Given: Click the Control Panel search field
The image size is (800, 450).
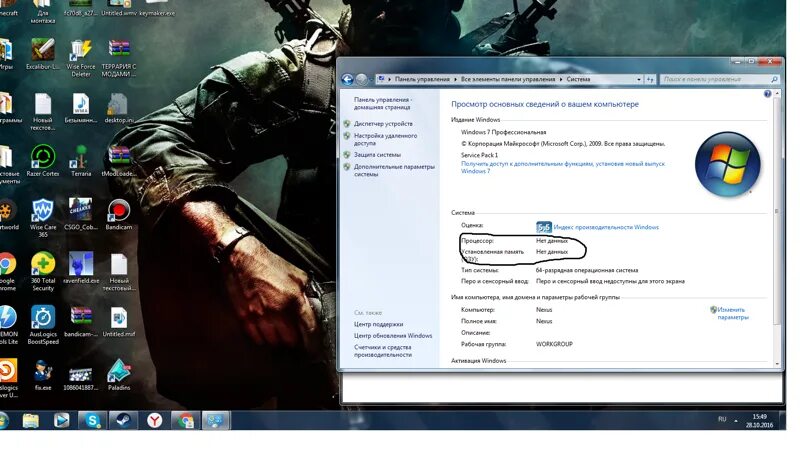Looking at the screenshot, I should [719, 80].
